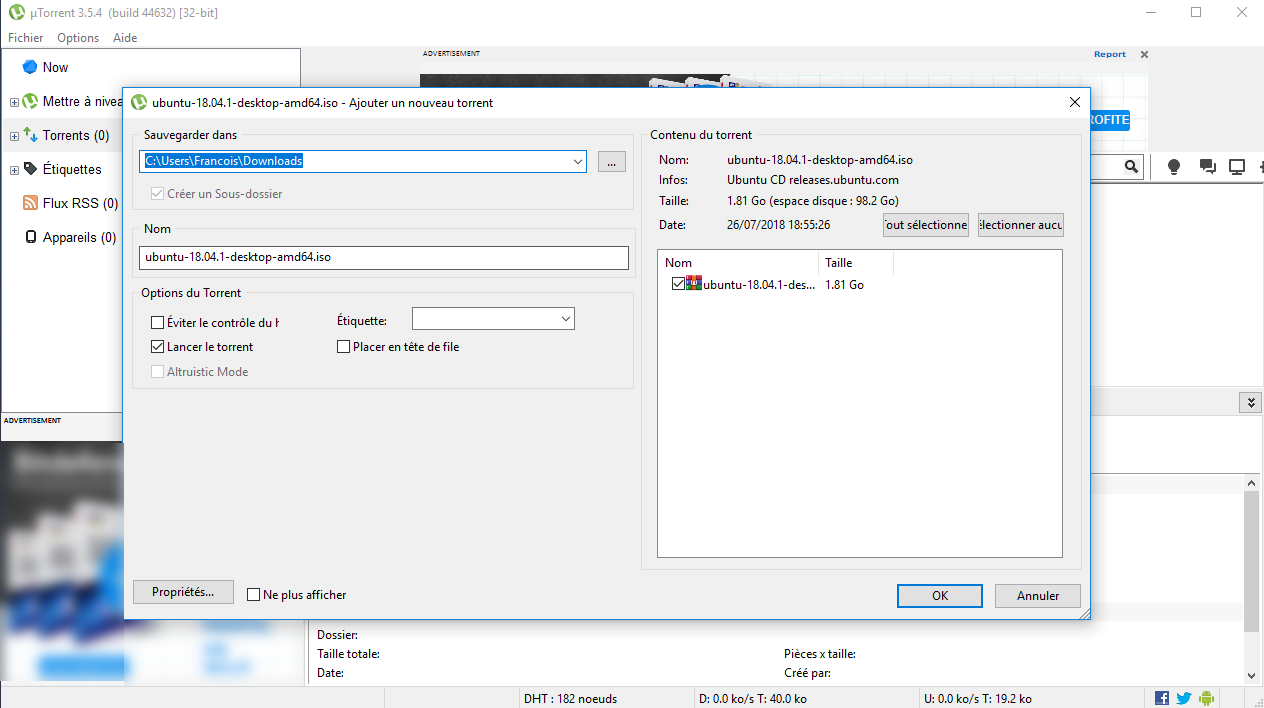Expand the Sauvegarder dans path dropdown
The image size is (1264, 708).
577,161
